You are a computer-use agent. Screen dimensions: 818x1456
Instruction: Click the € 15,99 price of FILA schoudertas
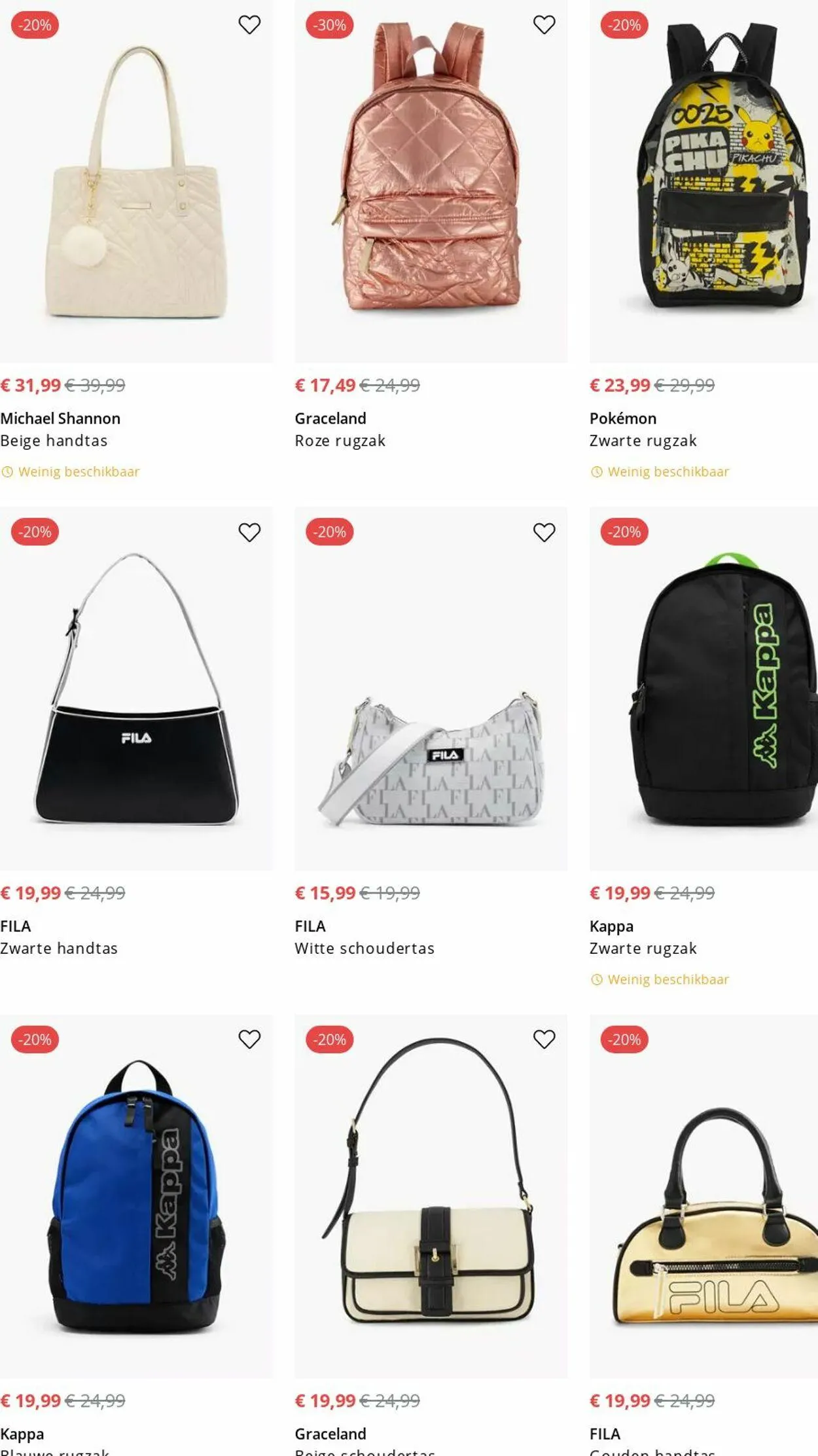coord(325,893)
